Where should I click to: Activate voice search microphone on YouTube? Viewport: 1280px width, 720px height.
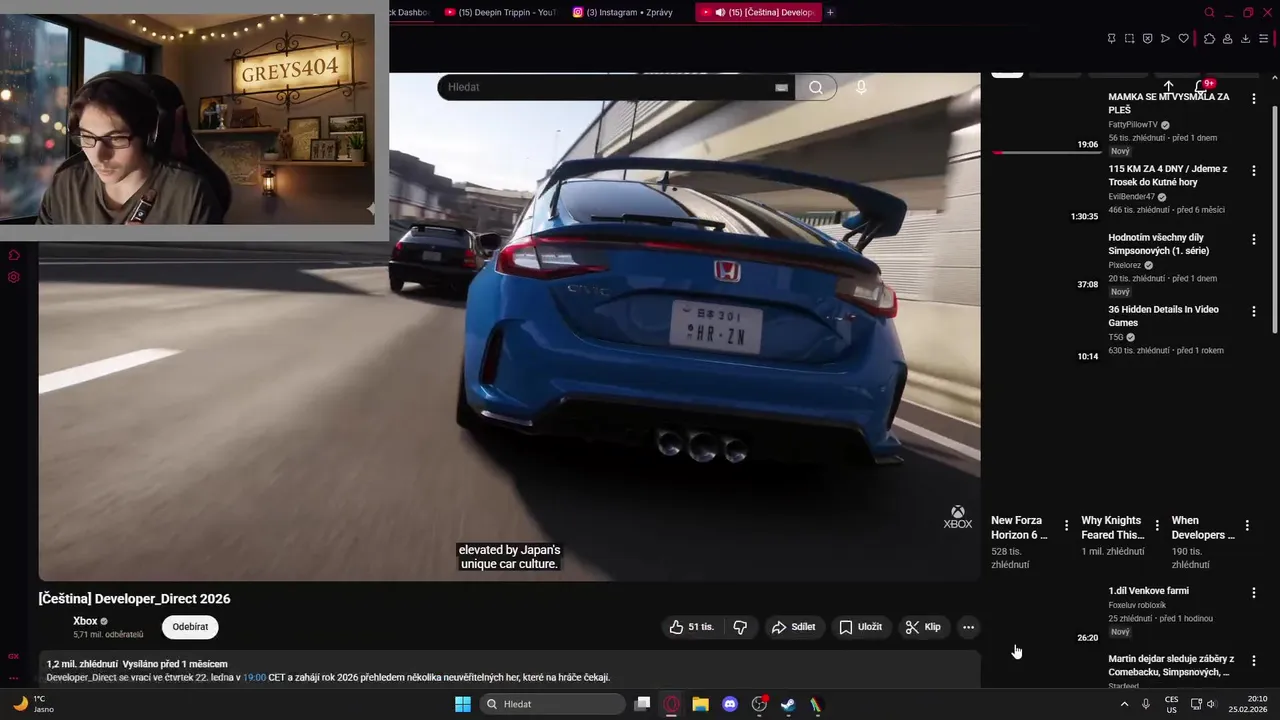861,87
